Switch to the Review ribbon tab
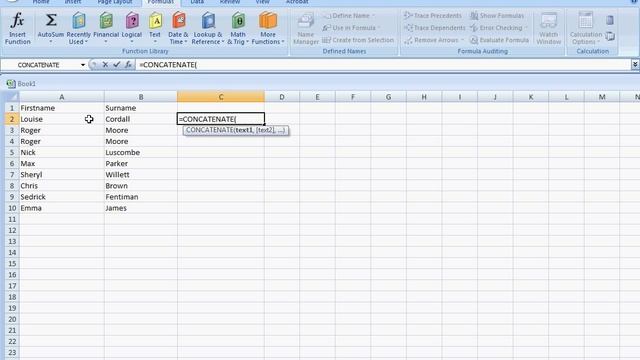The height and width of the screenshot is (360, 640). pyautogui.click(x=230, y=2)
